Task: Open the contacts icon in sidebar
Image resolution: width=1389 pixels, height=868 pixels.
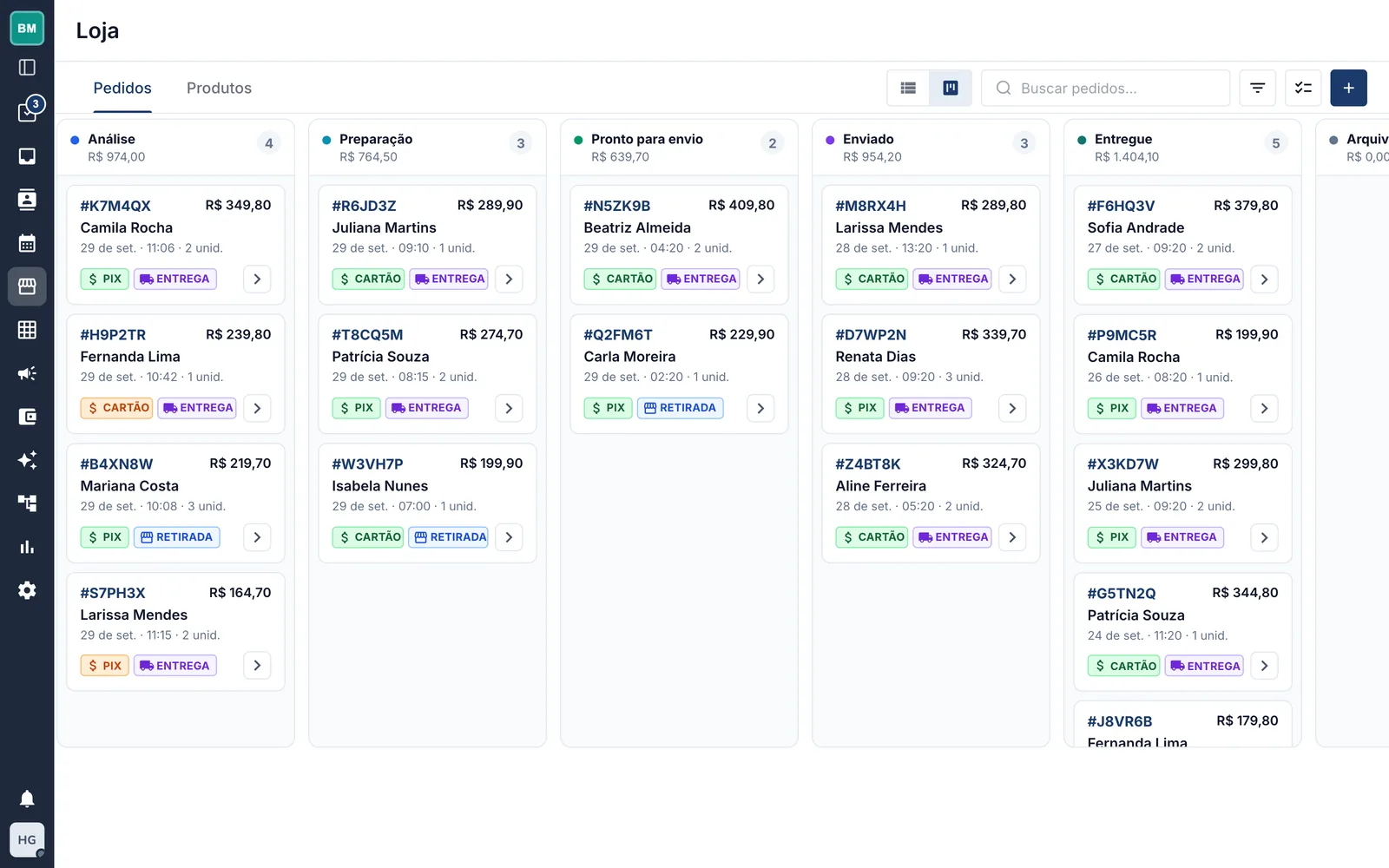Action: (27, 200)
